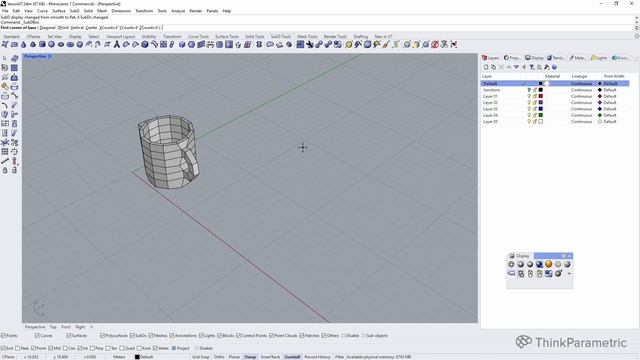This screenshot has width=640, height=360.
Task: Expand the Display palette options arrow
Action: (569, 273)
